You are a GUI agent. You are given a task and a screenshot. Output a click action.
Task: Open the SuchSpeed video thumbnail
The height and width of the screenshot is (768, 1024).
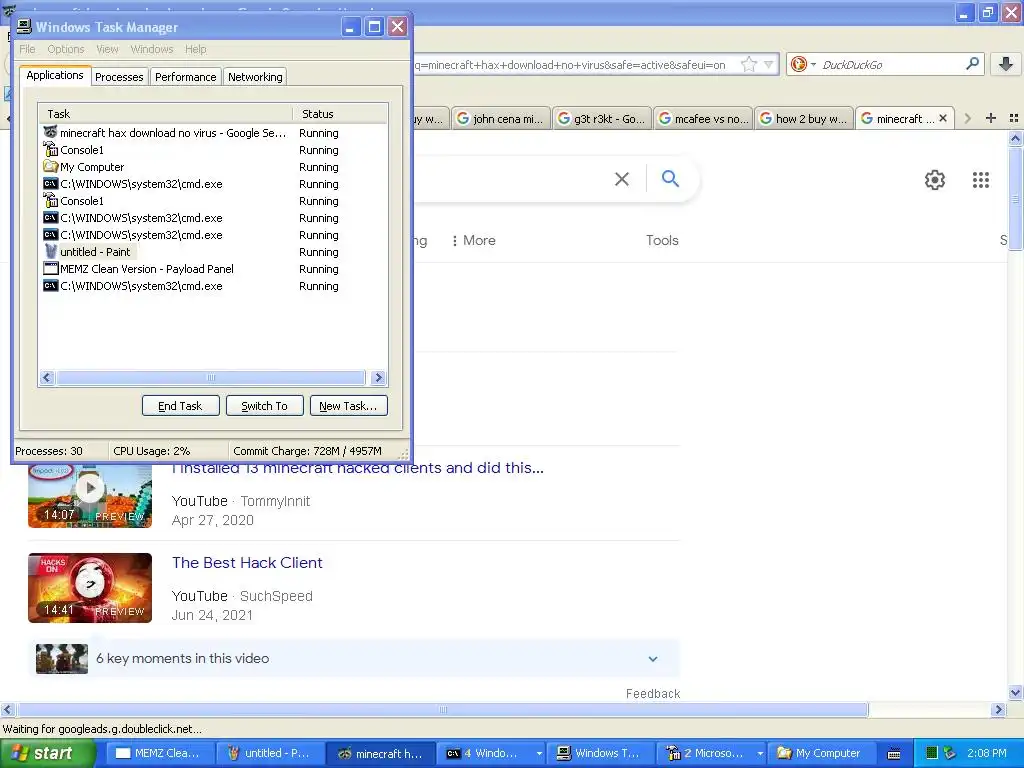tap(90, 588)
